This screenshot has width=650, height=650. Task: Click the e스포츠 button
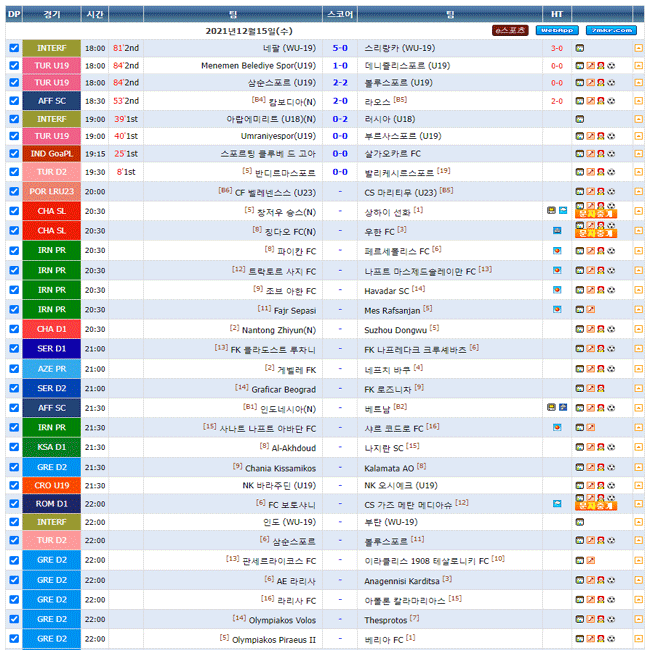[510, 30]
